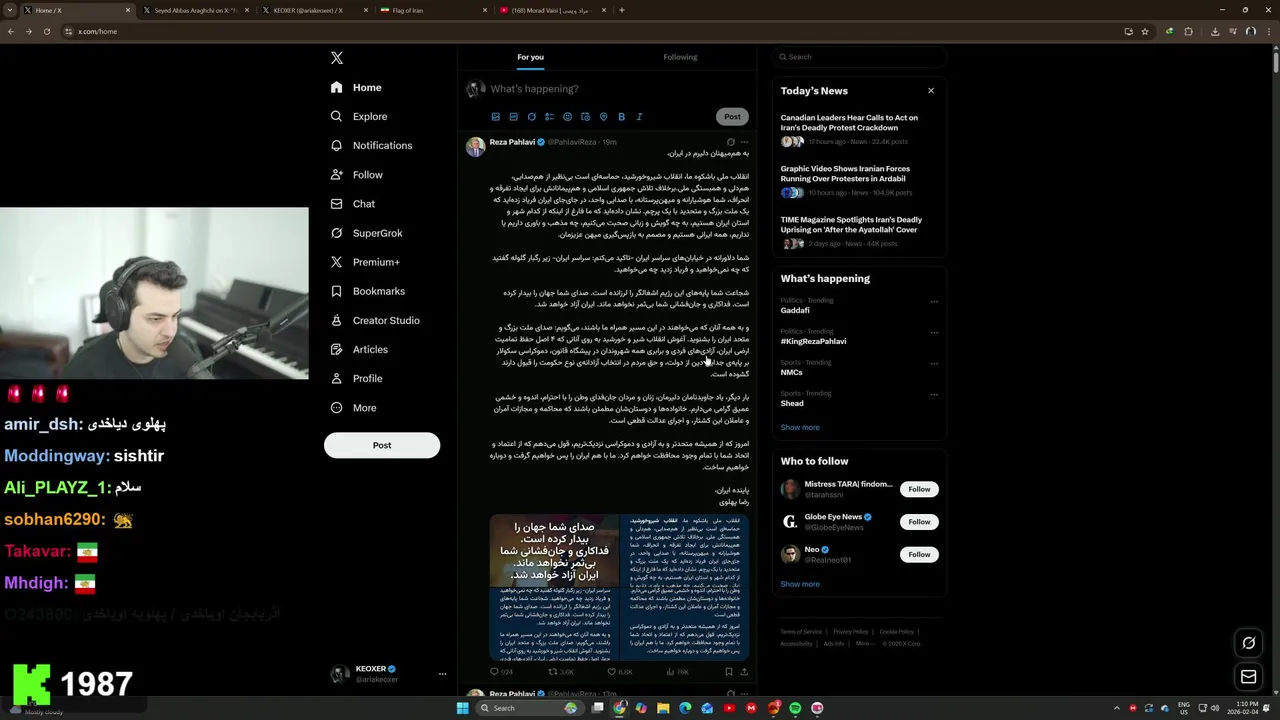Open Chat from the sidebar
1280x720 pixels.
tap(353, 204)
